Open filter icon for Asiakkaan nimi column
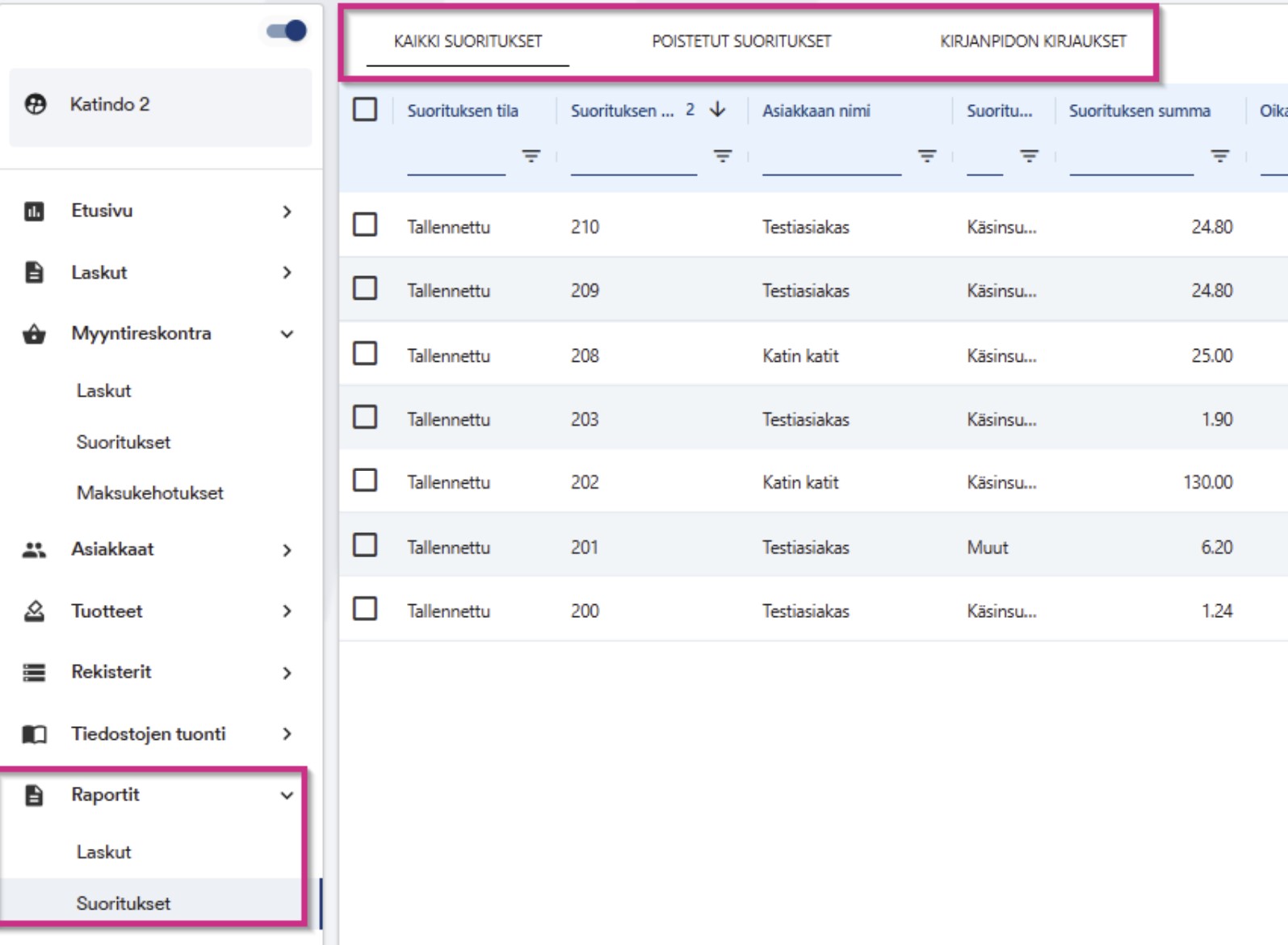This screenshot has height=945, width=1288. [x=927, y=156]
